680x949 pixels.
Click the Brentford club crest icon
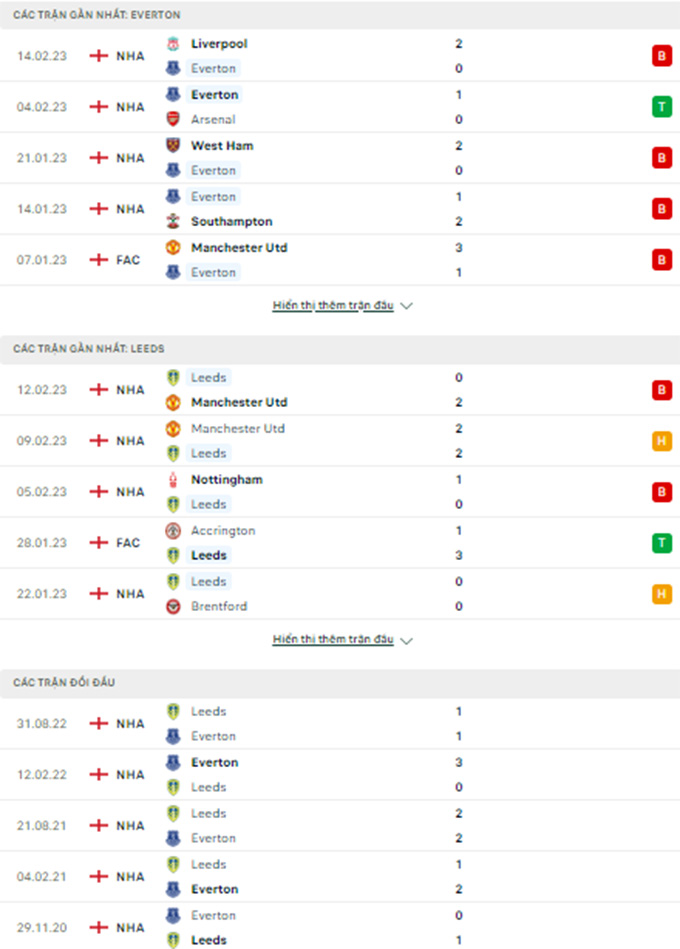pyautogui.click(x=173, y=606)
